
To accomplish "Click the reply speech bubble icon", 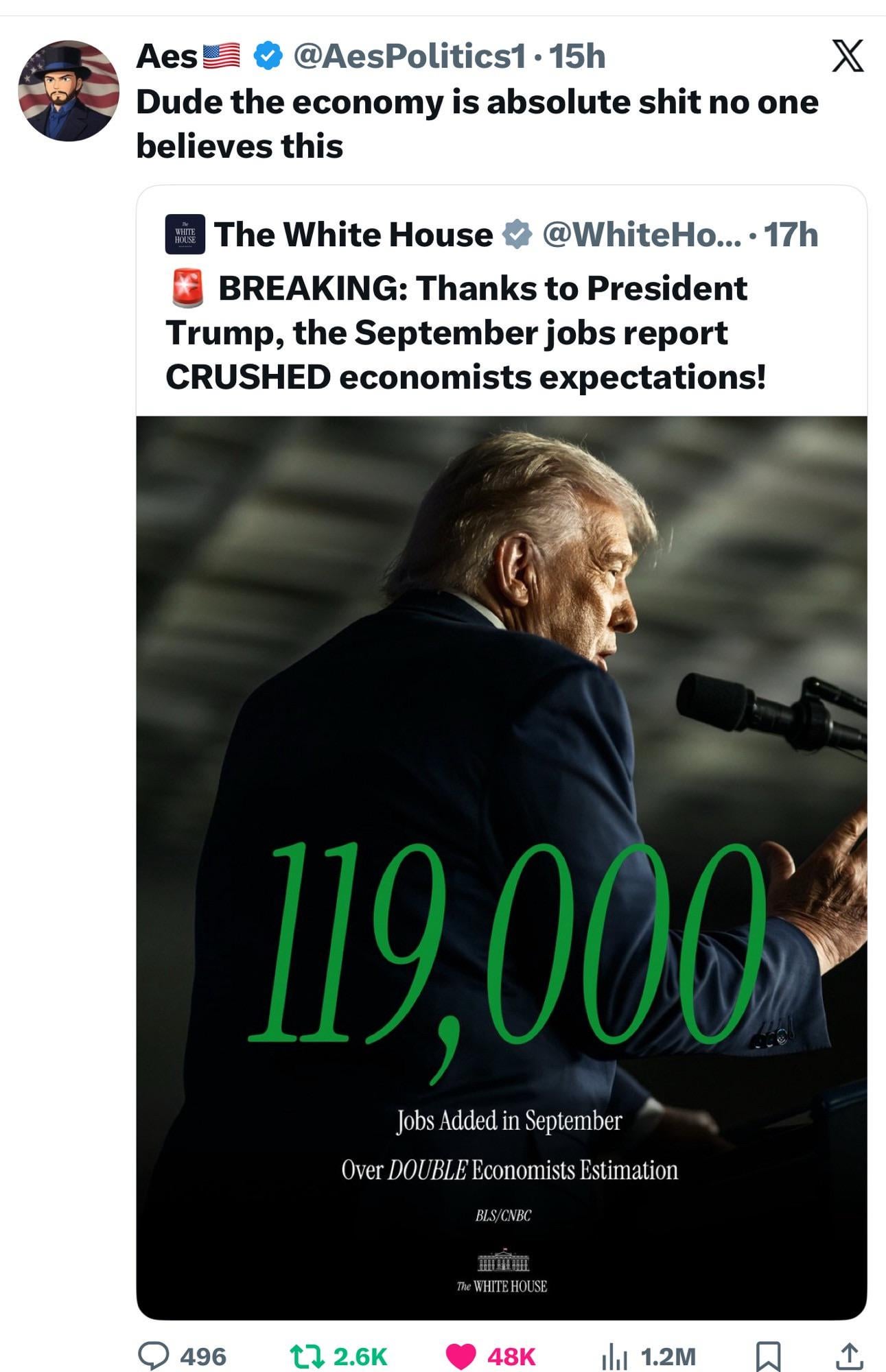I will click(x=154, y=1356).
